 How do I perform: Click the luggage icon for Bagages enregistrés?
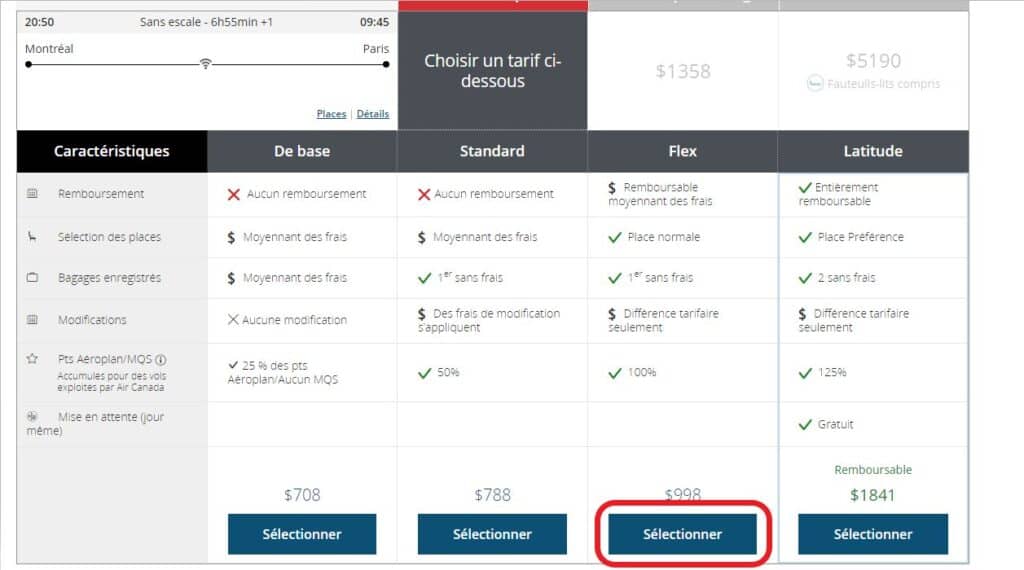tap(32, 278)
